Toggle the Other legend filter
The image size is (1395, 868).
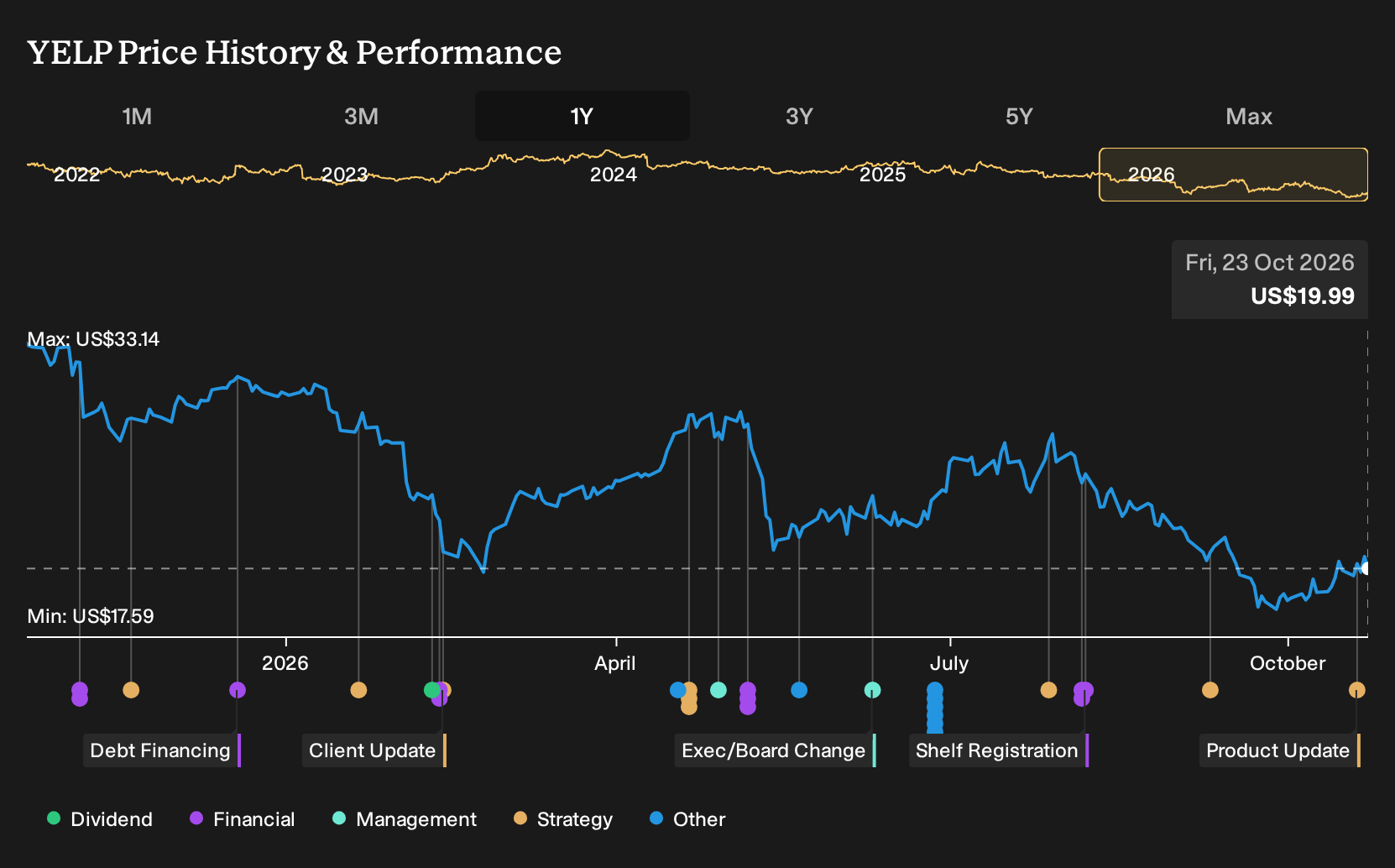(687, 819)
